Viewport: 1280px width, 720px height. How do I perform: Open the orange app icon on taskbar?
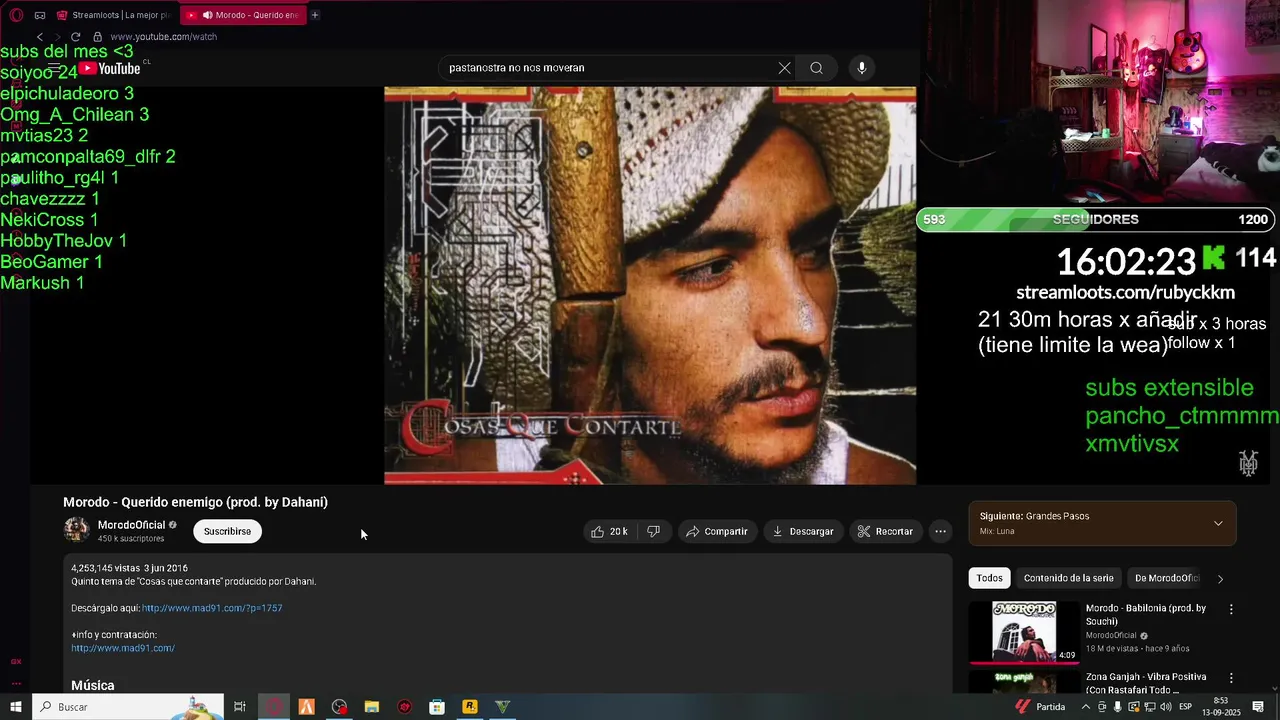click(306, 707)
